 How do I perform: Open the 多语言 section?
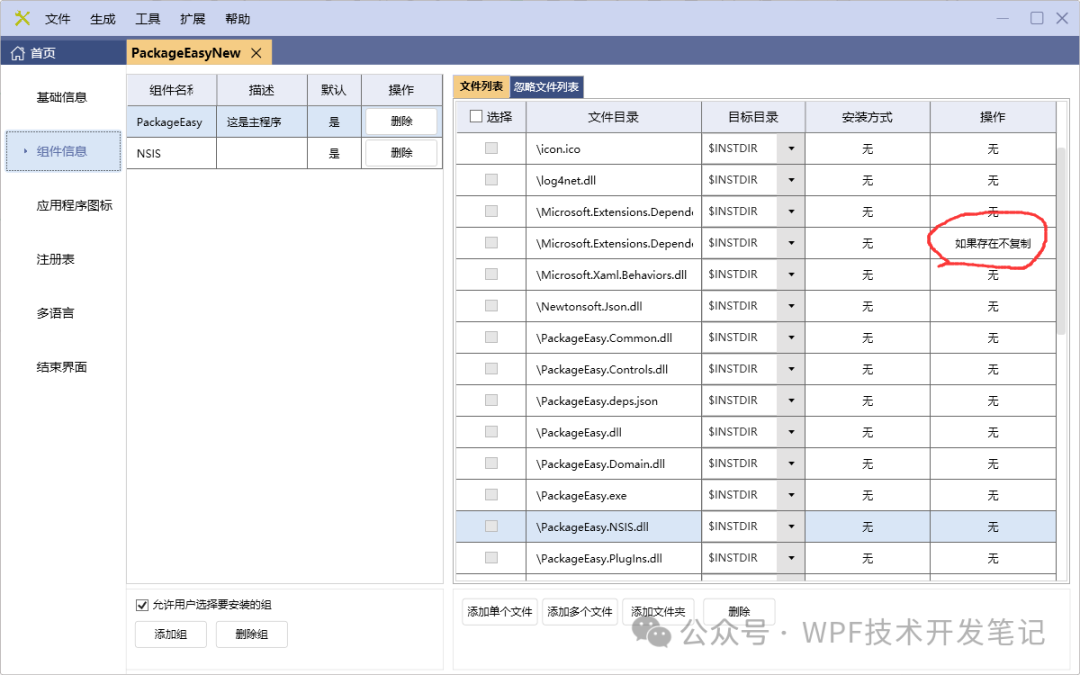coord(55,313)
